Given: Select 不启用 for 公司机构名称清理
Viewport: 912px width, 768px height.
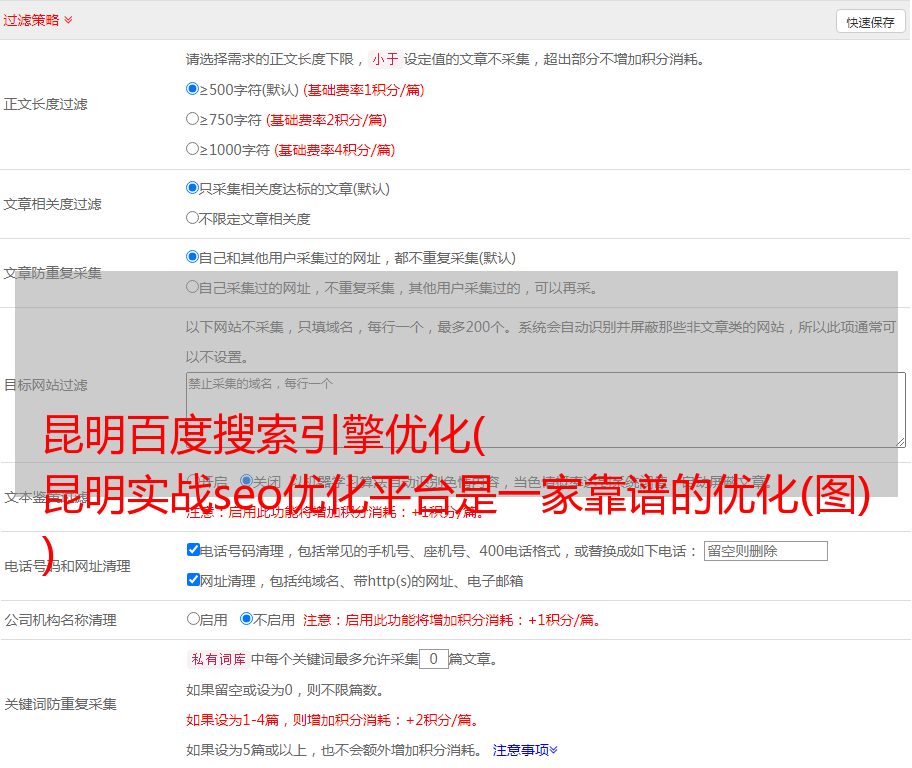Looking at the screenshot, I should point(247,619).
